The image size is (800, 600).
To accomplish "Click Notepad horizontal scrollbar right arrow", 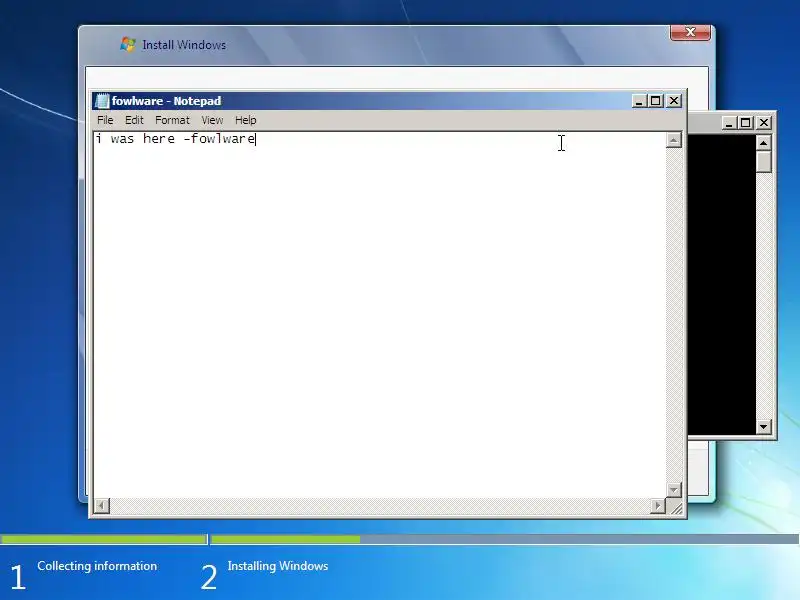I will (658, 506).
